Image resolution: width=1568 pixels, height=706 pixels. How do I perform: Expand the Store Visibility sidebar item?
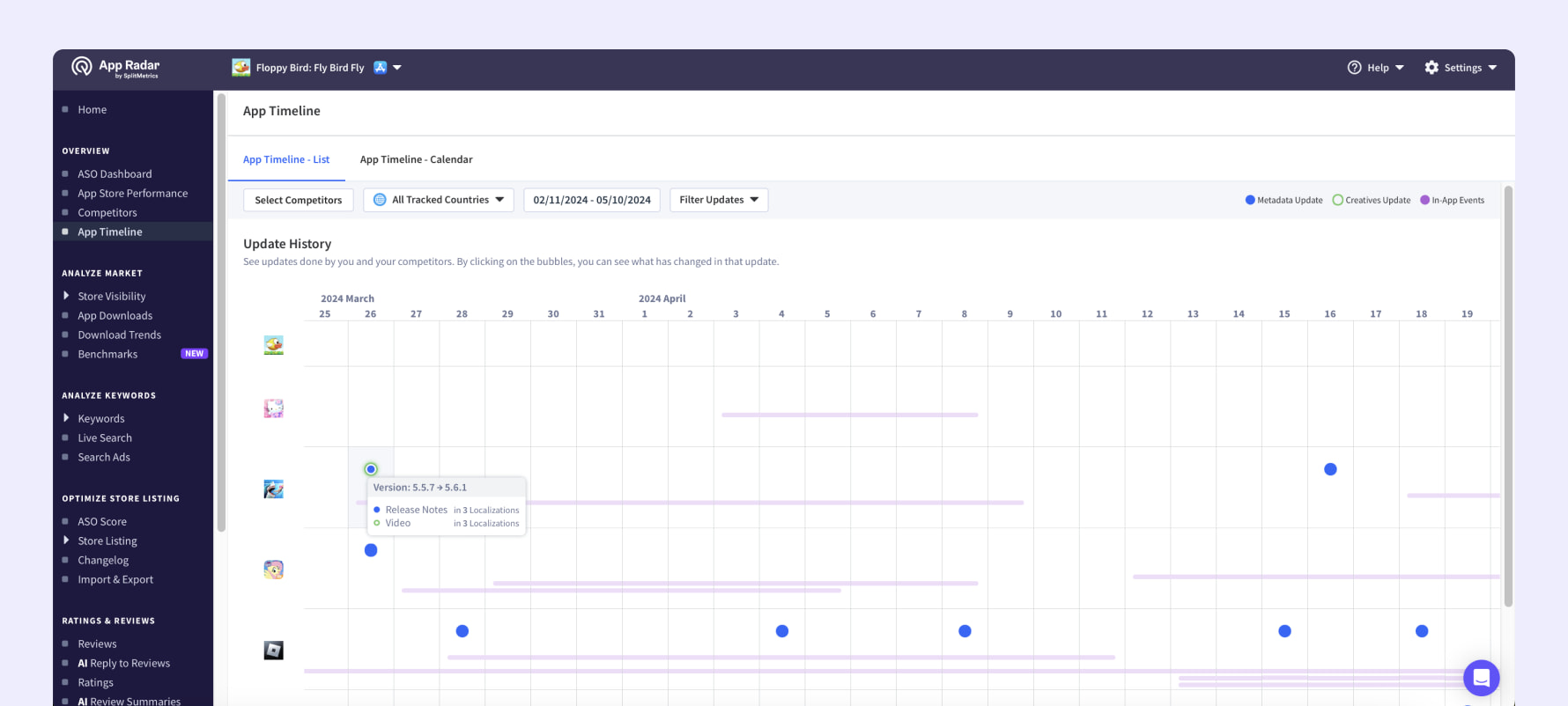tap(112, 297)
